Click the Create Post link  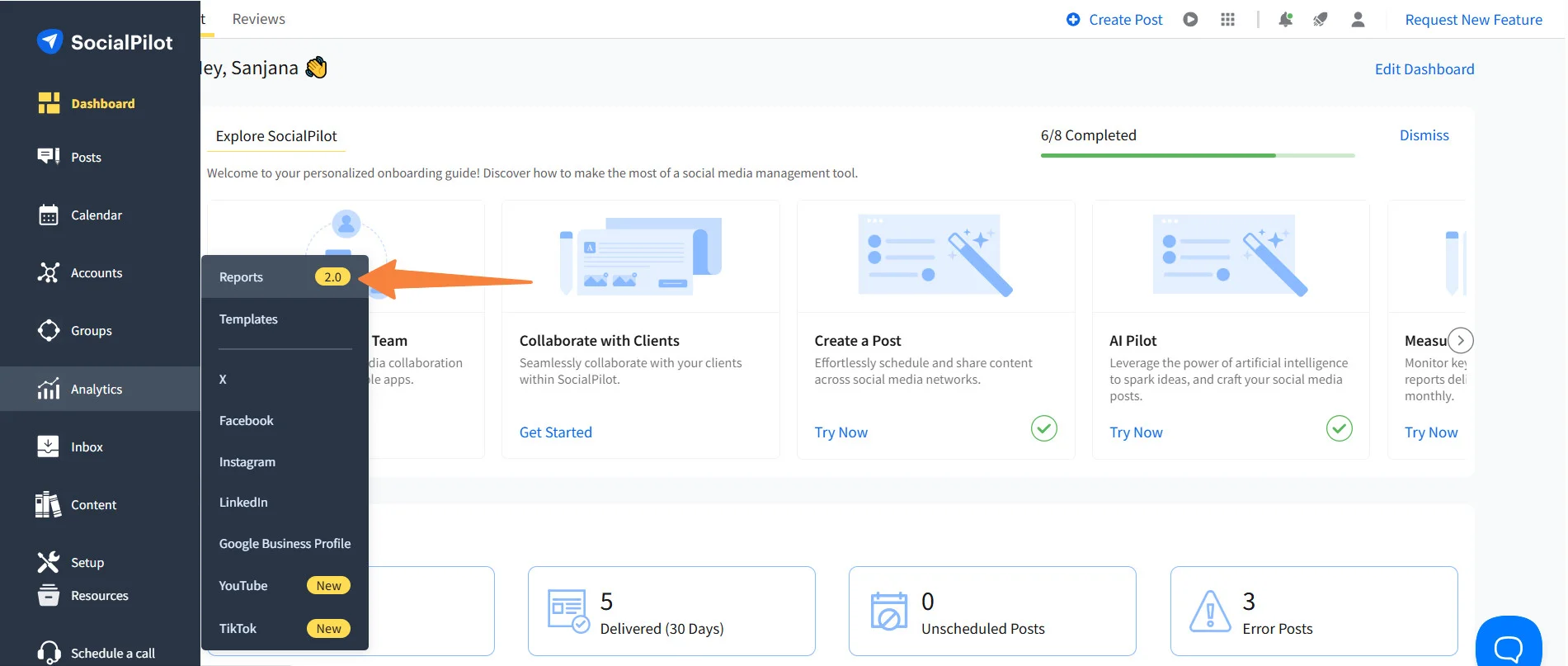point(1125,20)
